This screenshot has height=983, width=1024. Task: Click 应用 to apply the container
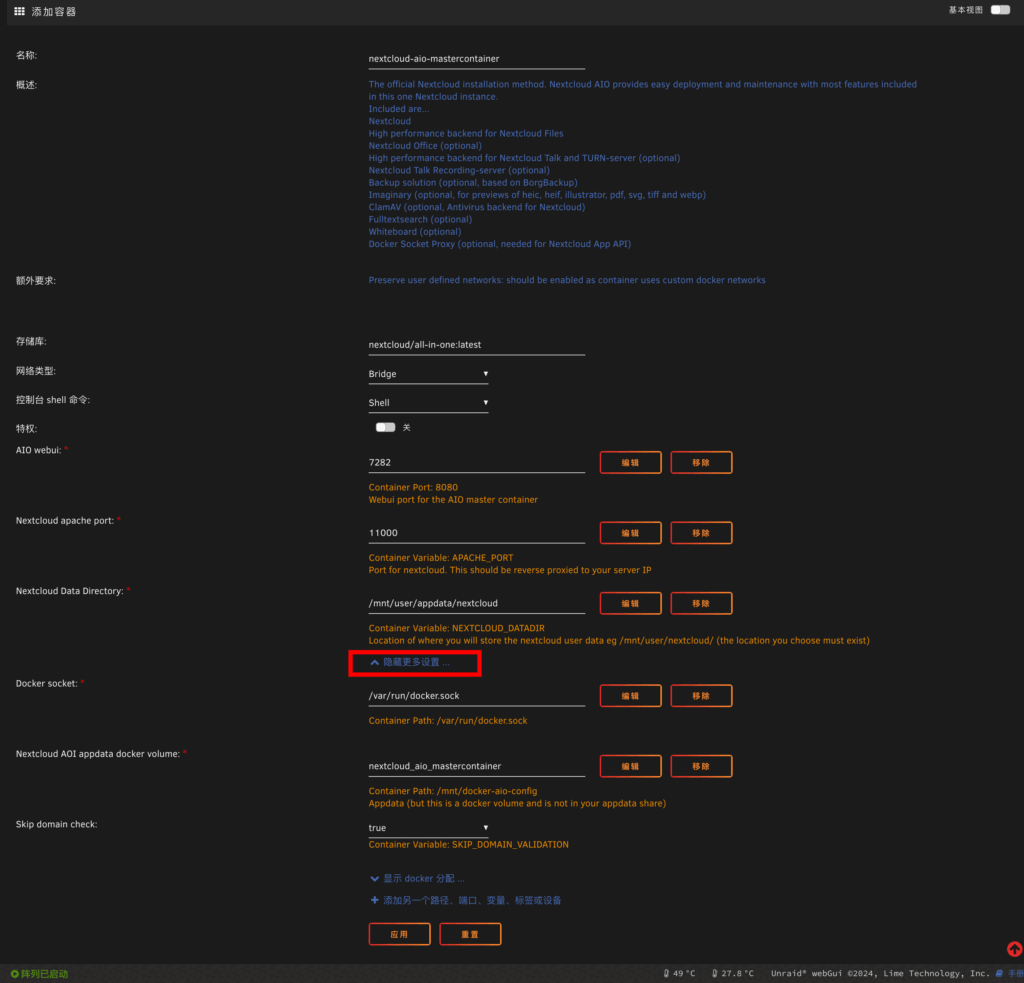(x=399, y=934)
